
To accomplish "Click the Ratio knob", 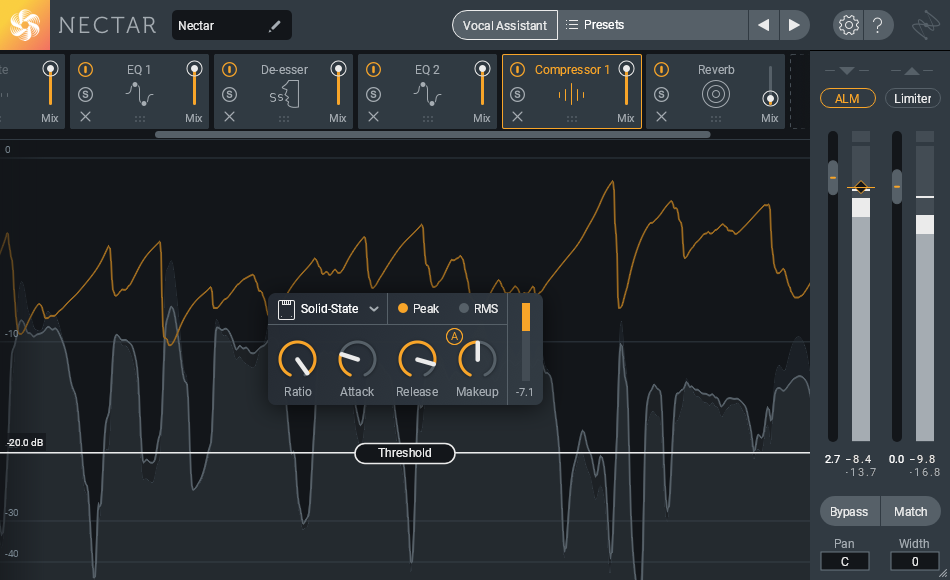I will tap(297, 359).
